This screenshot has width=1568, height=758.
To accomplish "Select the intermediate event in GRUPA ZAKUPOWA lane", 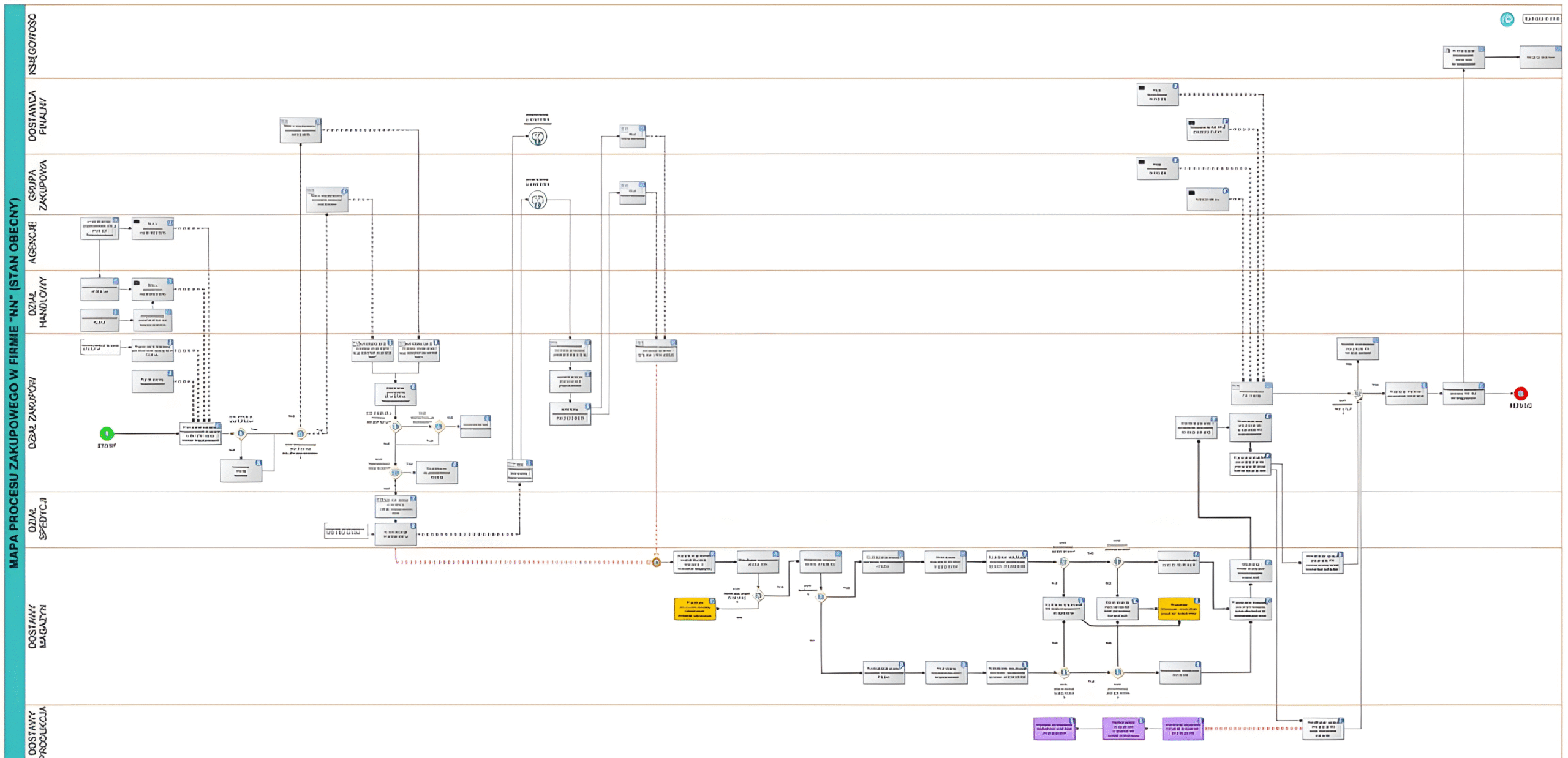I will tap(538, 200).
